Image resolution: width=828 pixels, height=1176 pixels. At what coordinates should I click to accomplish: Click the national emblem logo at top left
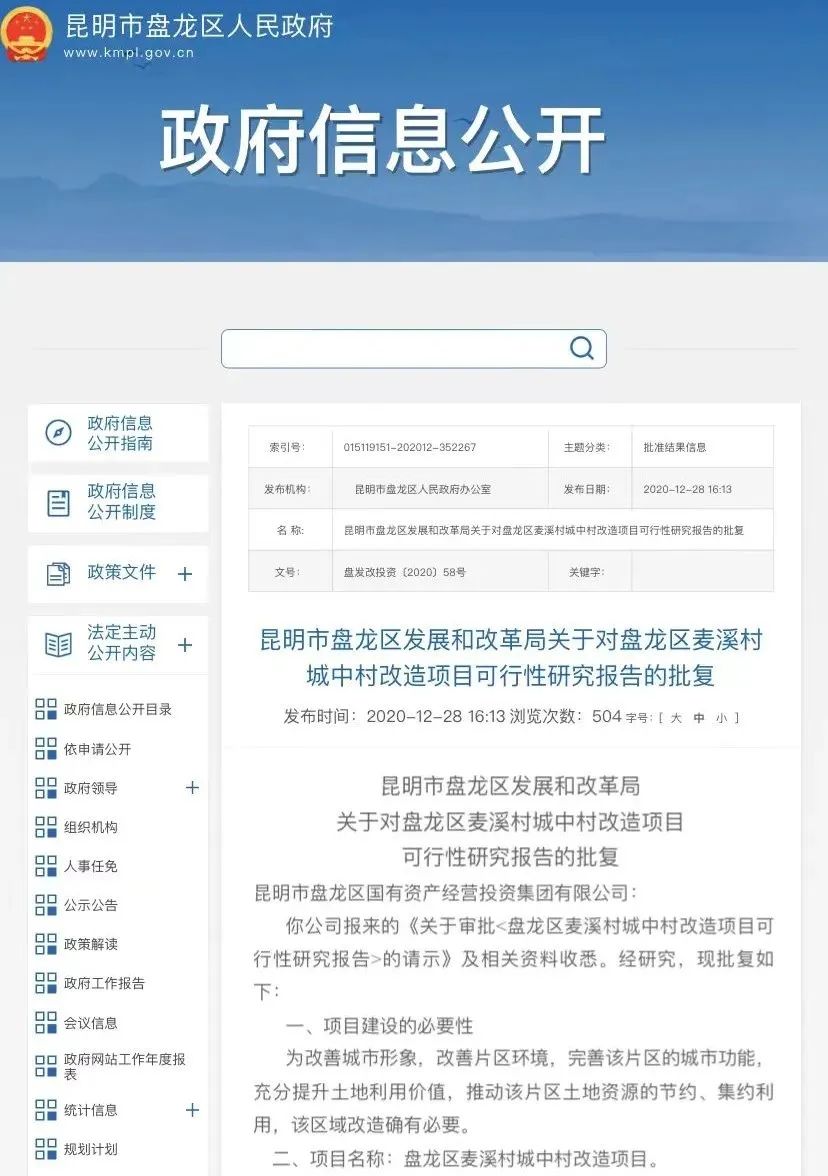click(28, 33)
